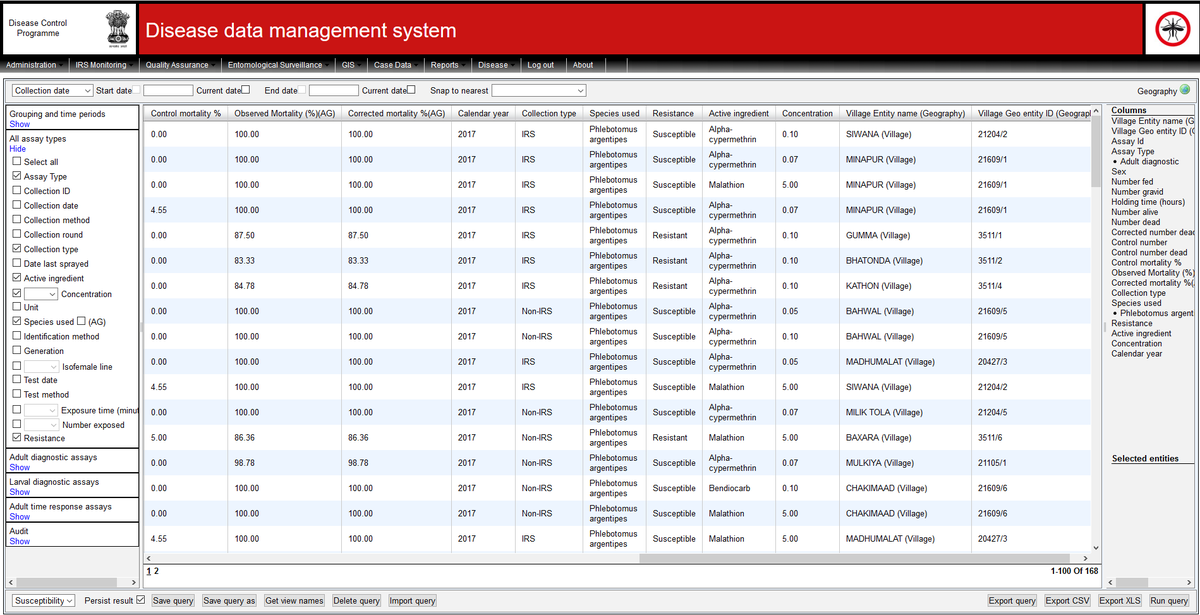1200x615 pixels.
Task: Click the national emblem logo in header
Action: click(119, 28)
